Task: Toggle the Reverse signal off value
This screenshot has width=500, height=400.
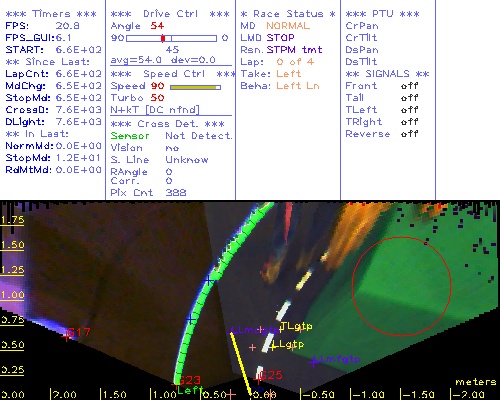Action: click(x=409, y=134)
